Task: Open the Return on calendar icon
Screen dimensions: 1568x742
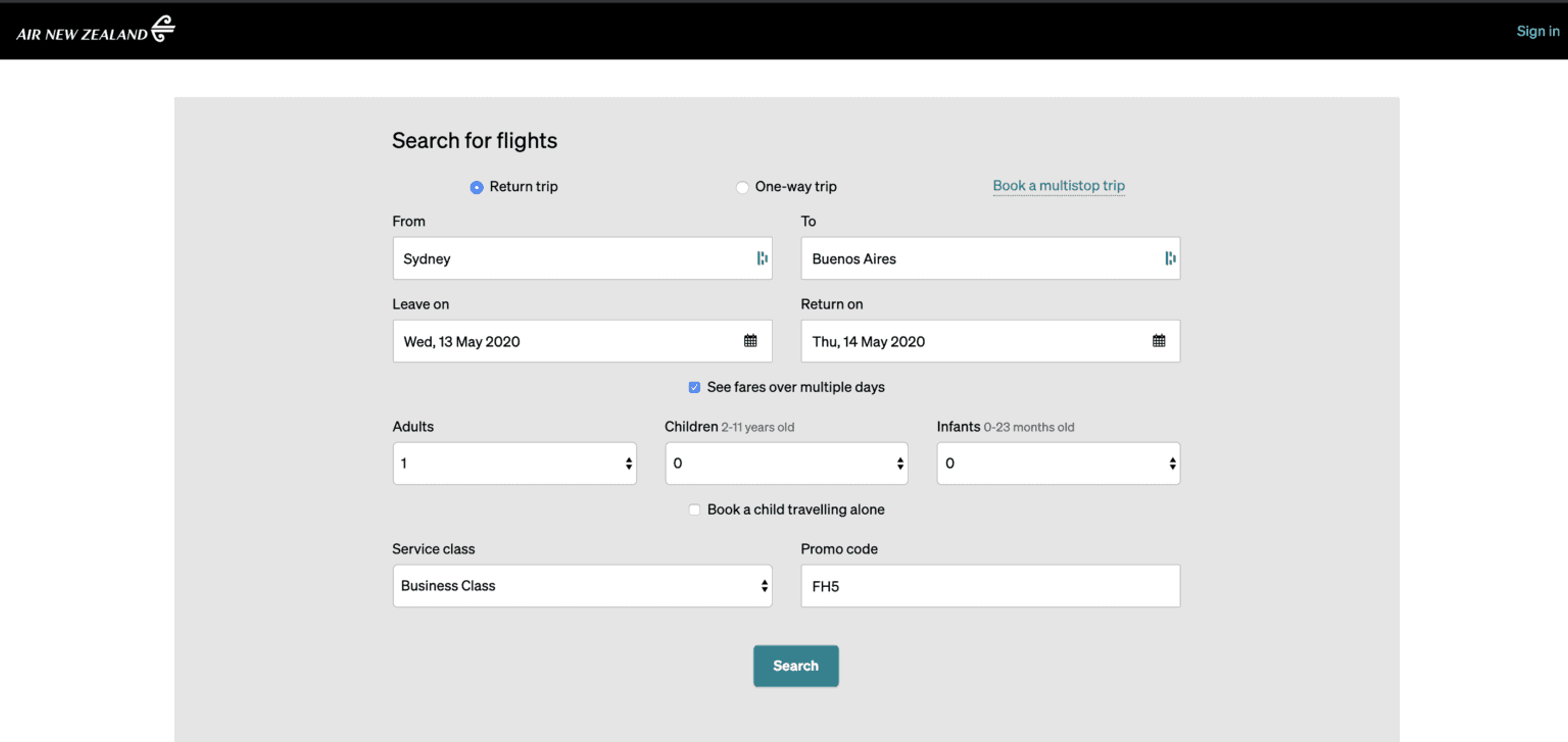Action: click(x=1158, y=340)
